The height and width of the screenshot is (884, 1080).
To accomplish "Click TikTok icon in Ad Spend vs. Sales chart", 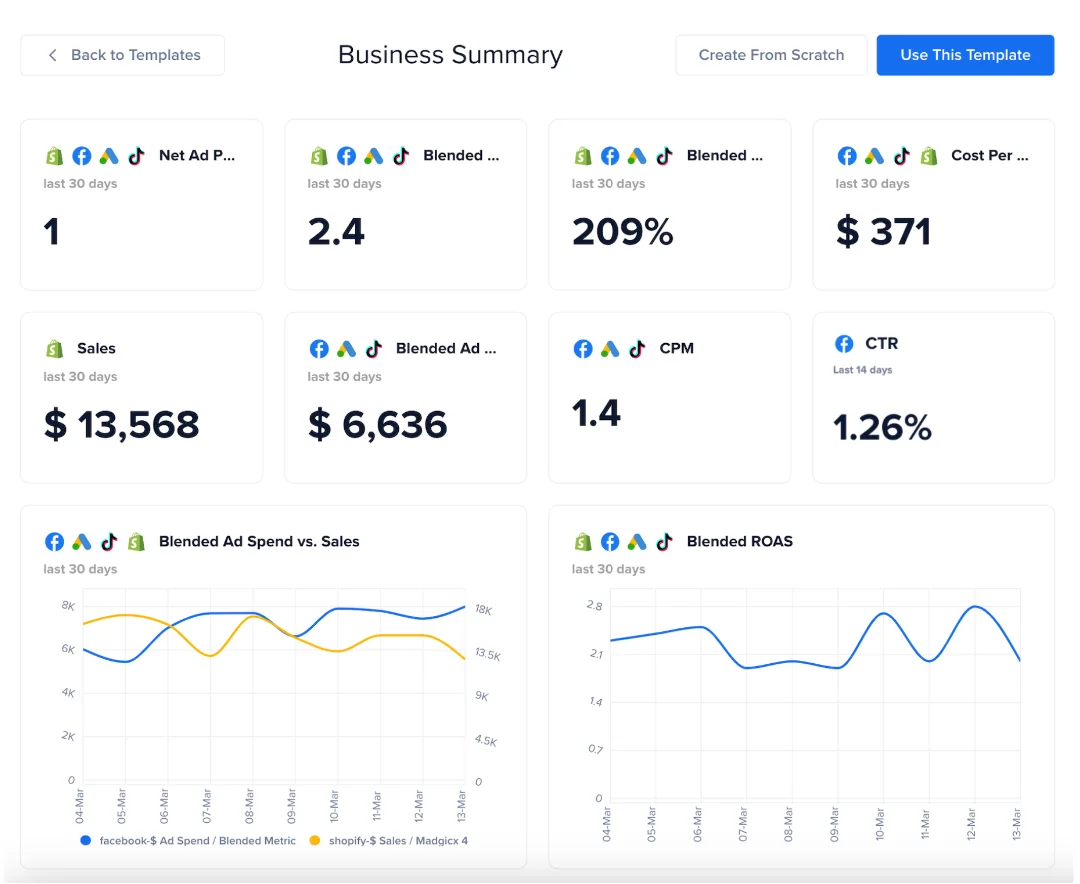I will (x=109, y=542).
